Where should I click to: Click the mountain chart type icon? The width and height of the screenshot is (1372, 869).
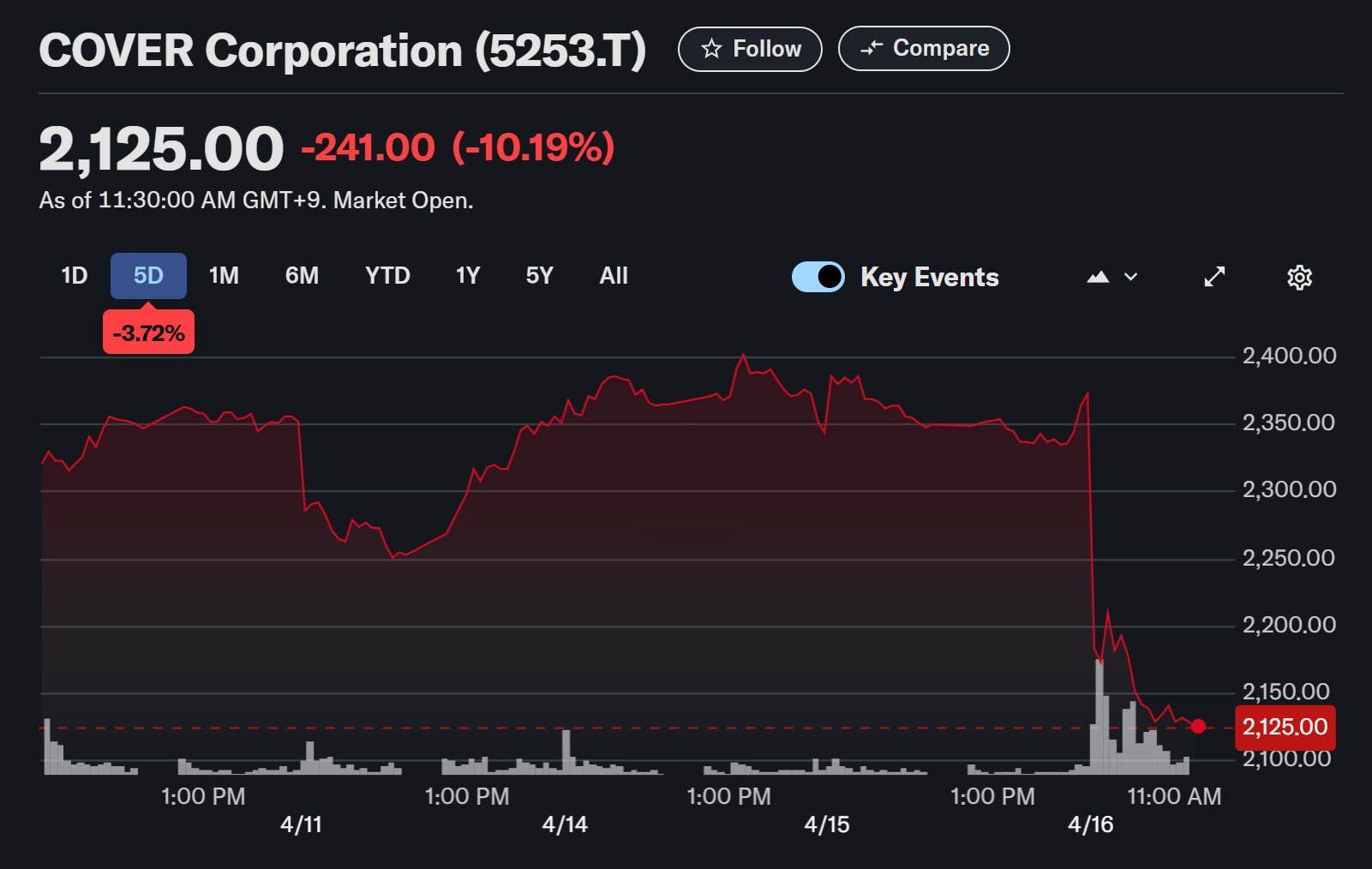tap(1098, 277)
